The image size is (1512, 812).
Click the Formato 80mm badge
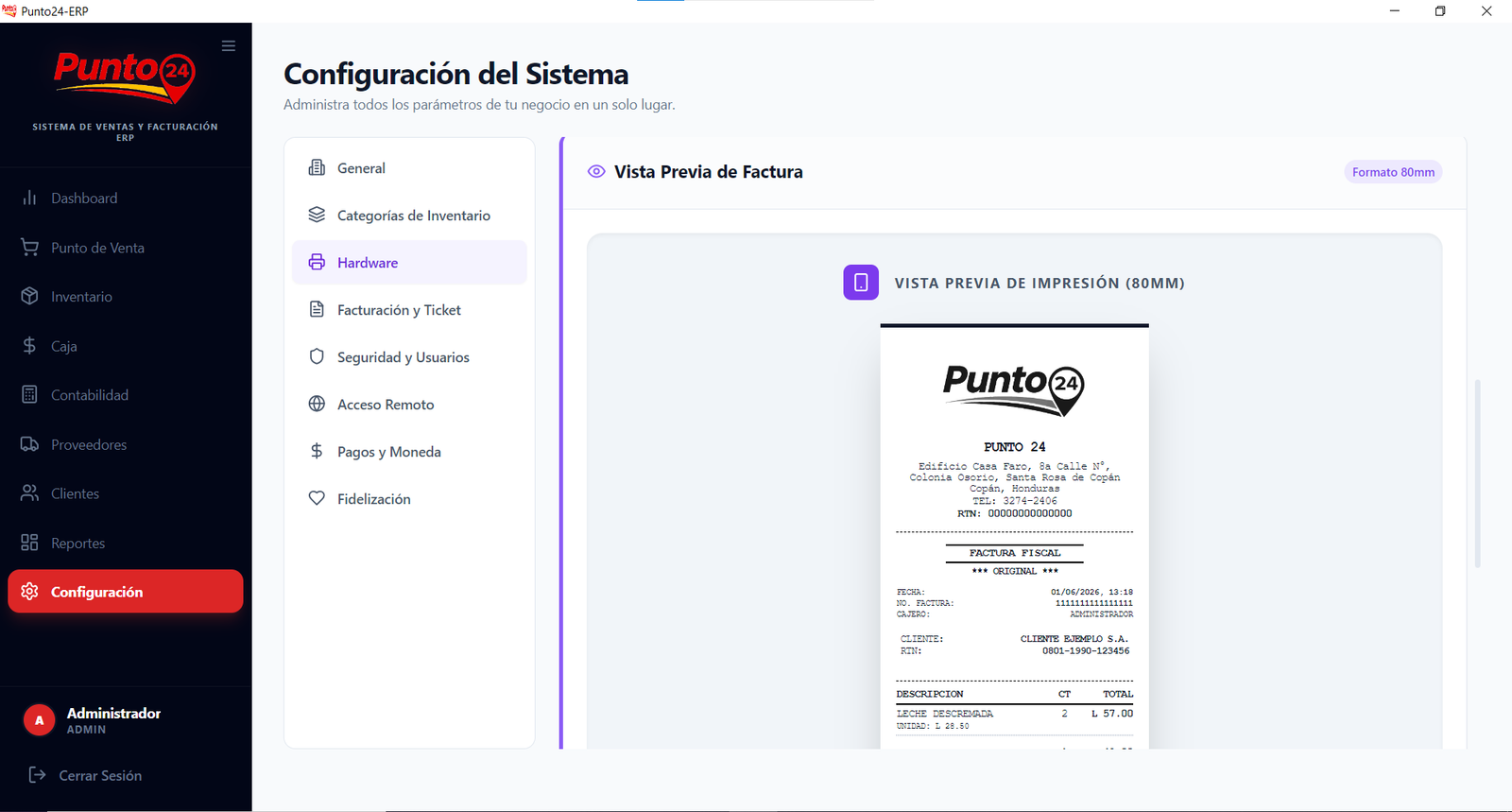point(1393,172)
